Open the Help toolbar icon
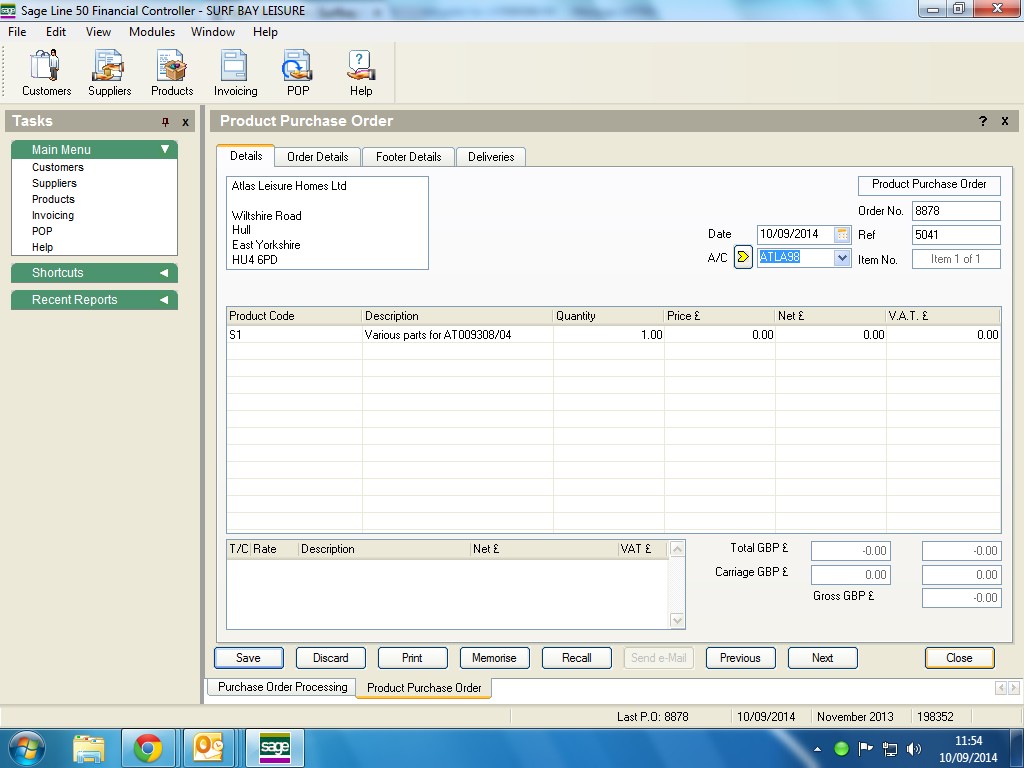1024x768 pixels. [x=360, y=73]
